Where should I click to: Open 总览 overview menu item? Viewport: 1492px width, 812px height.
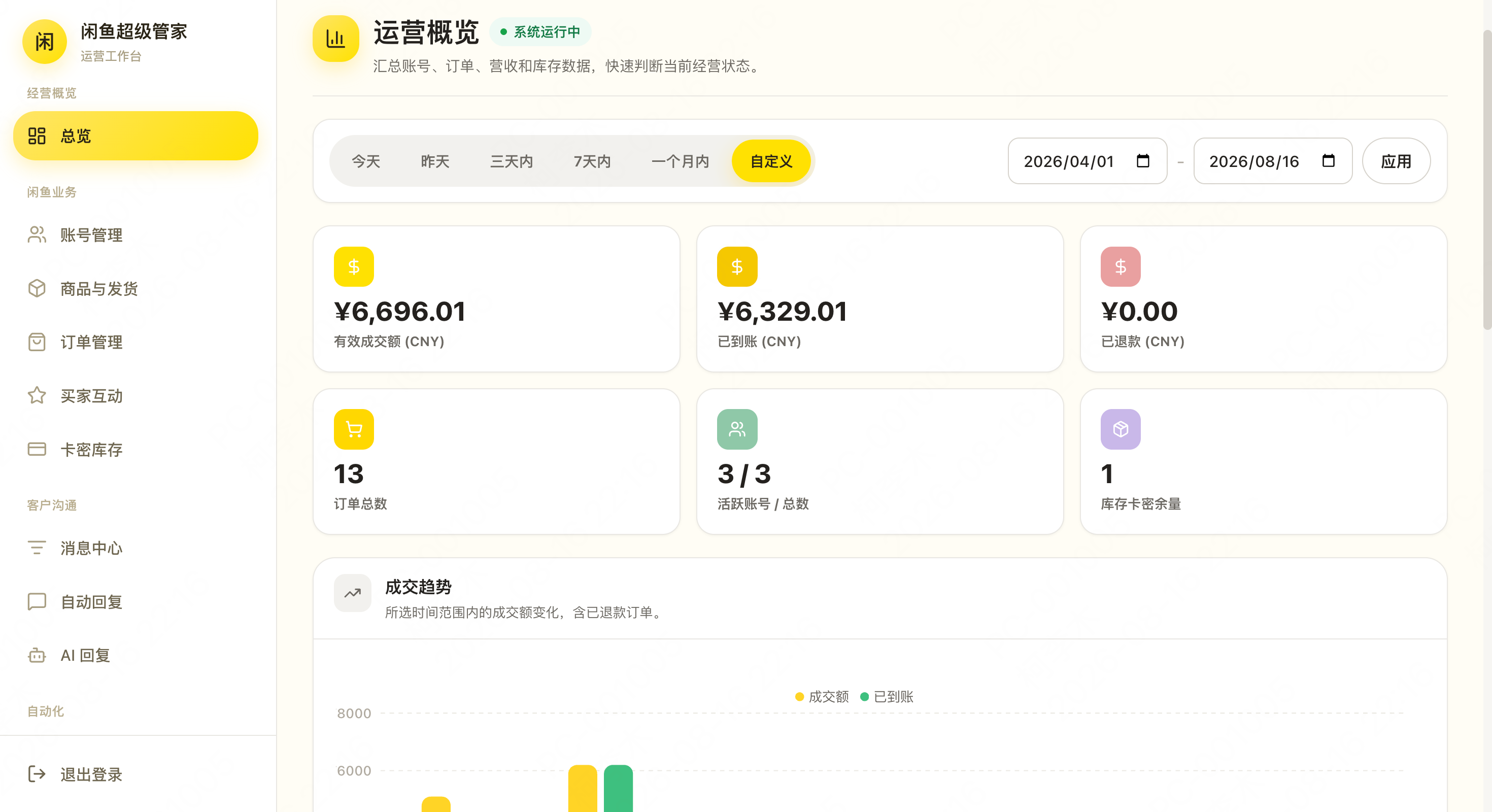135,136
